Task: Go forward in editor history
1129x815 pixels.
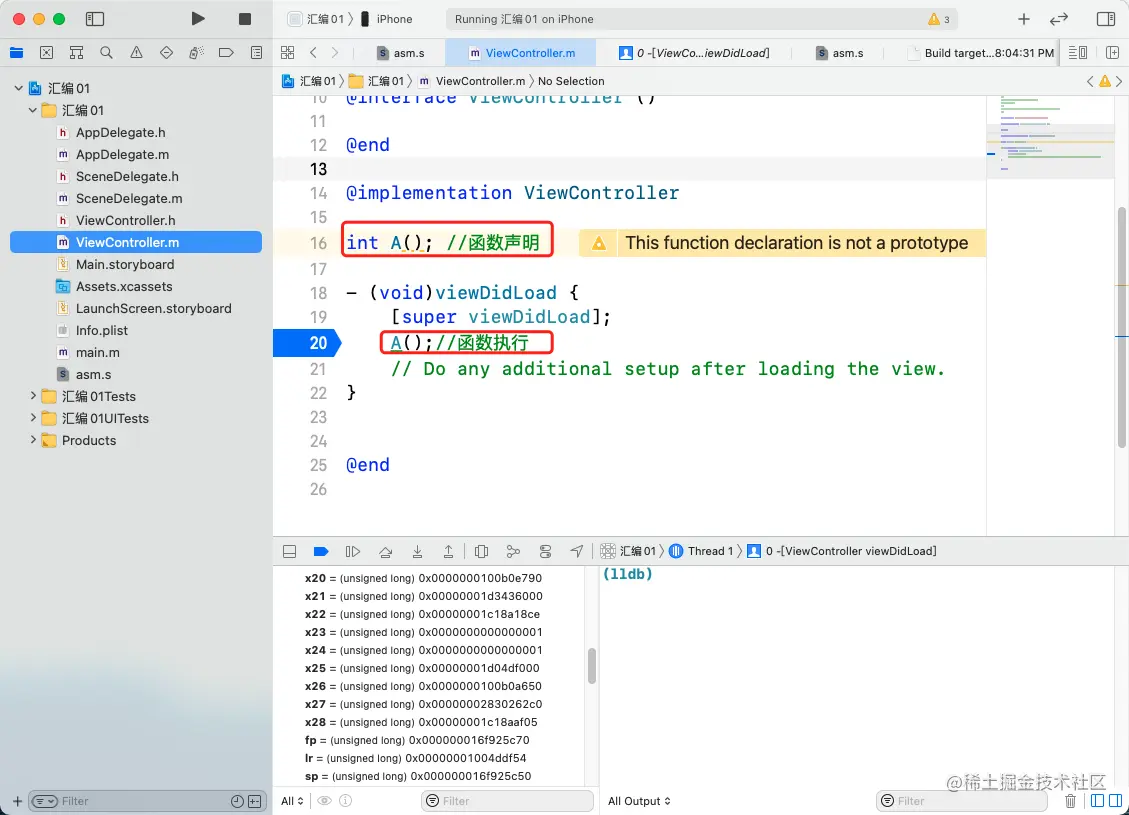Action: point(335,53)
